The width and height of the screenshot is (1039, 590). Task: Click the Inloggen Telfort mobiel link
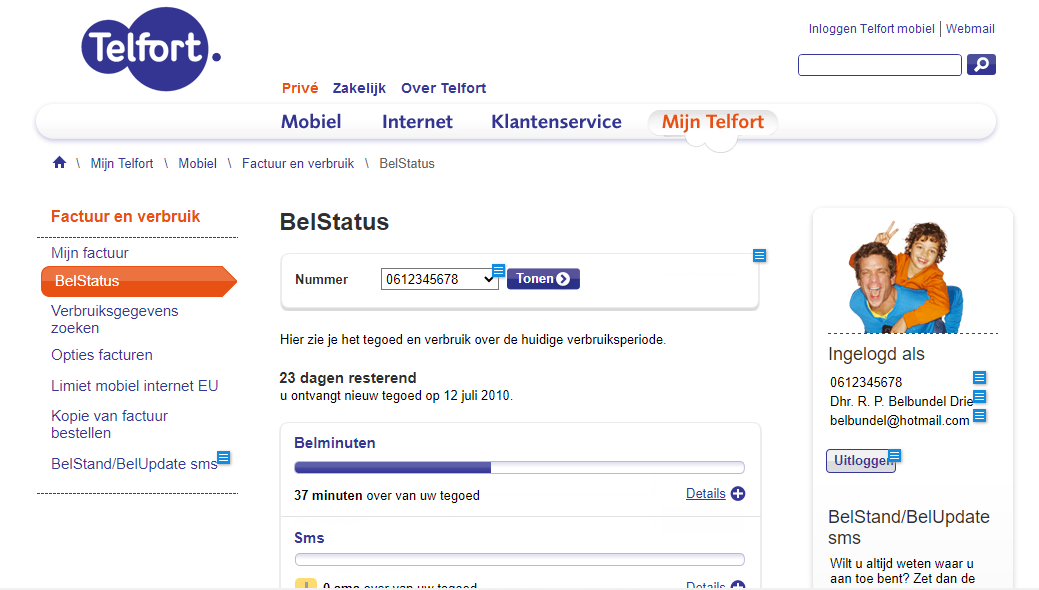click(x=871, y=29)
